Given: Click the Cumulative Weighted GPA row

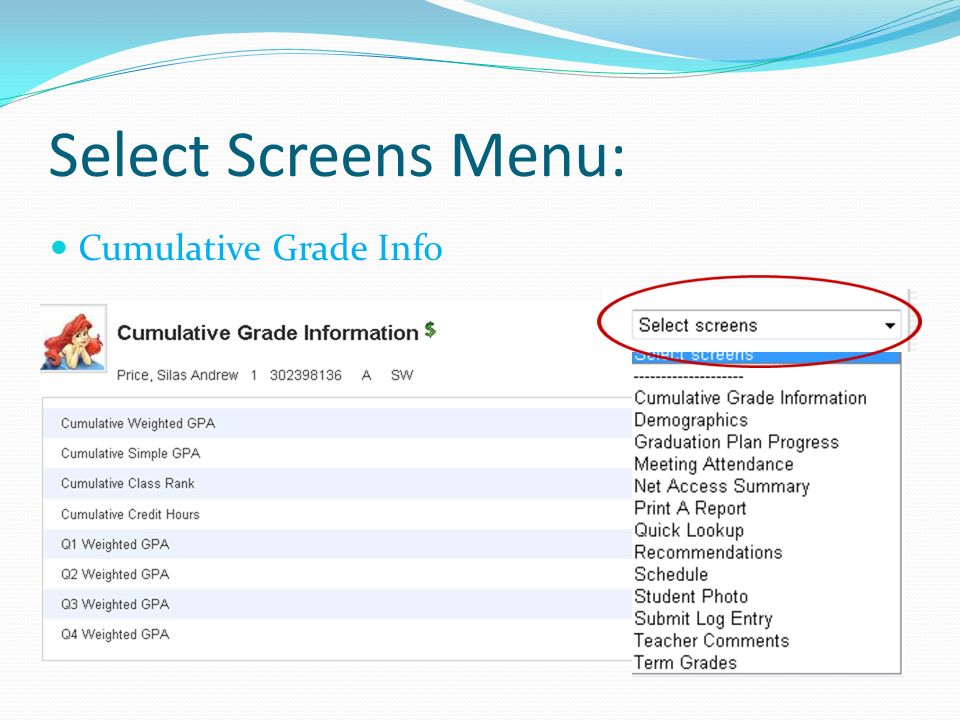Looking at the screenshot, I should pyautogui.click(x=337, y=423).
